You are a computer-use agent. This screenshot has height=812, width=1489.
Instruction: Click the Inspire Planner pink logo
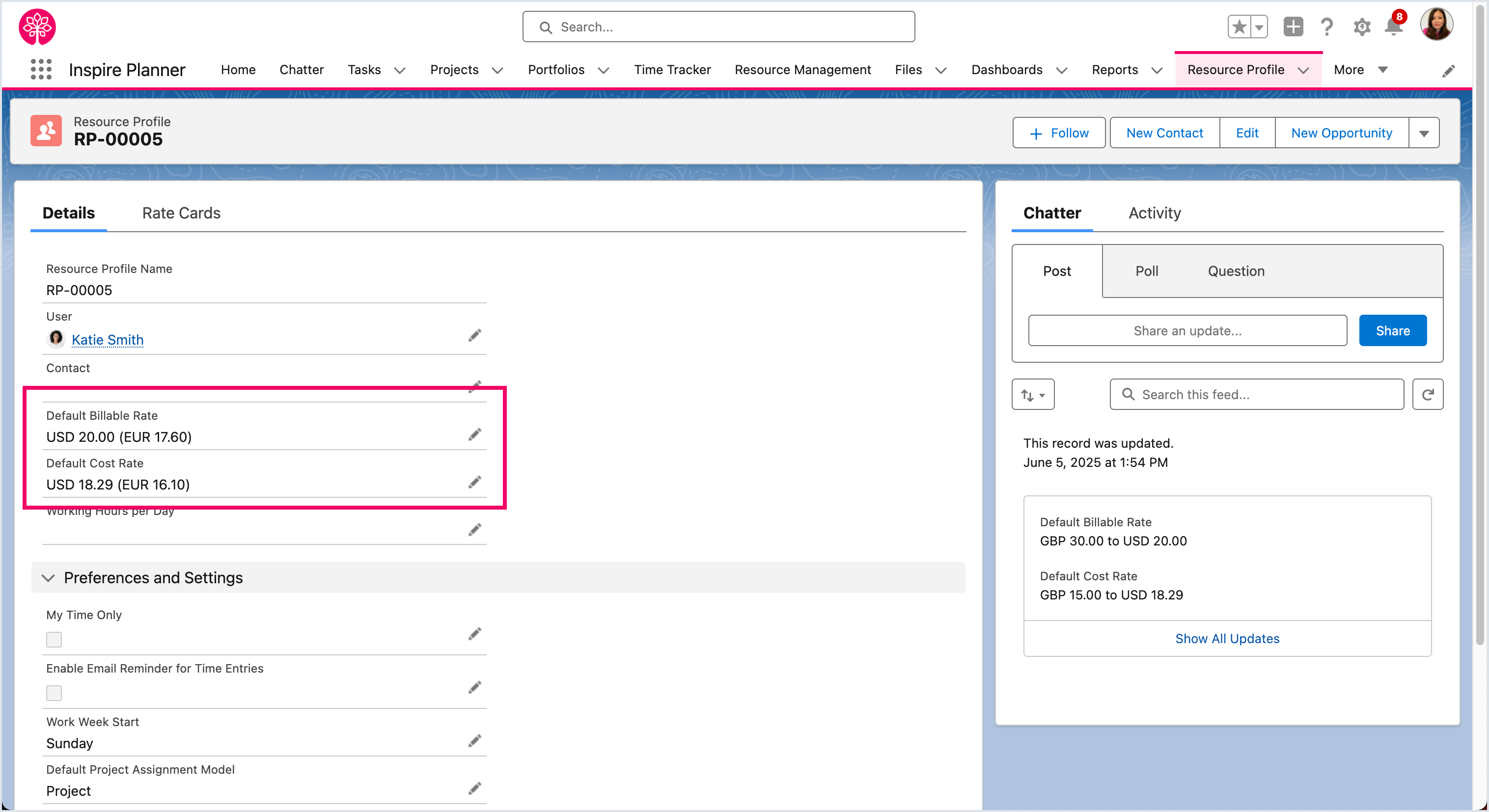pyautogui.click(x=38, y=27)
